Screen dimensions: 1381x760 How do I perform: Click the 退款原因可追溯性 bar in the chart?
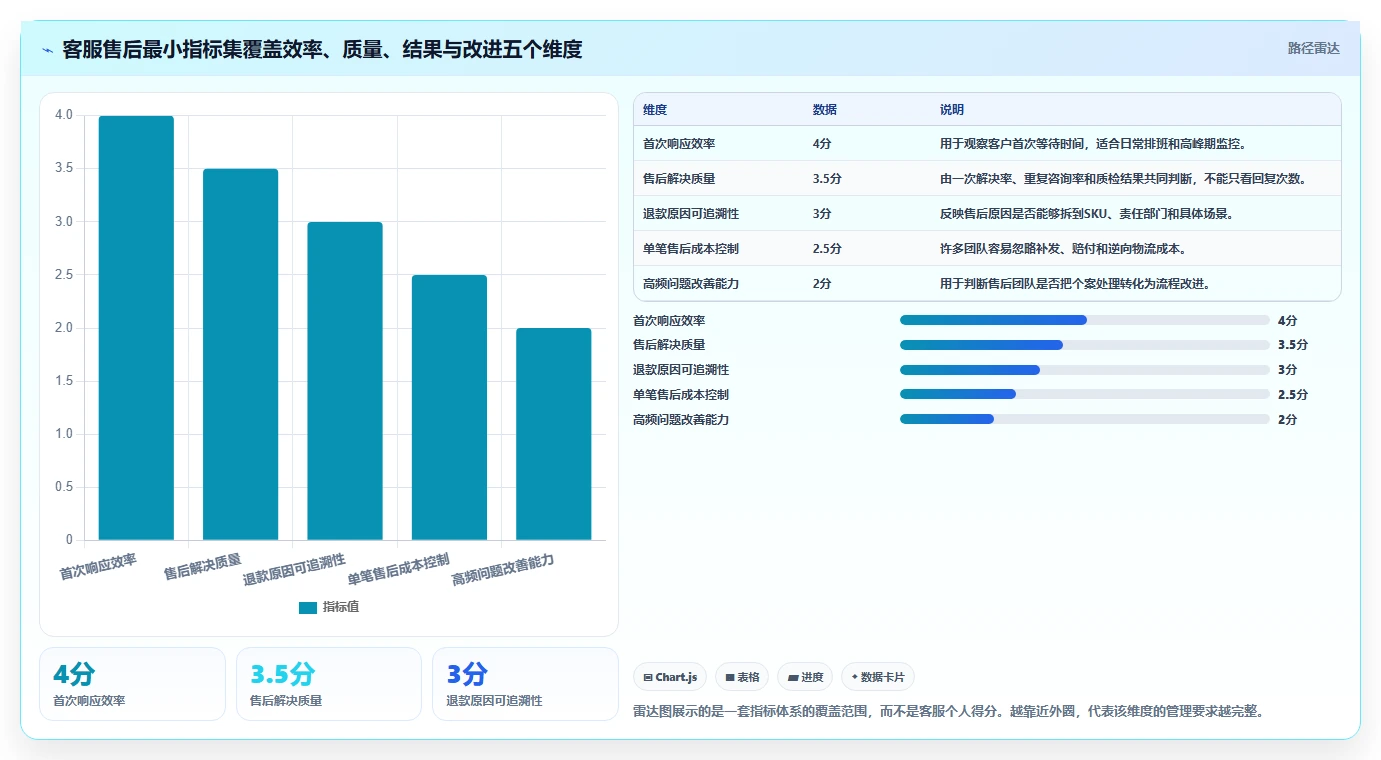(345, 381)
